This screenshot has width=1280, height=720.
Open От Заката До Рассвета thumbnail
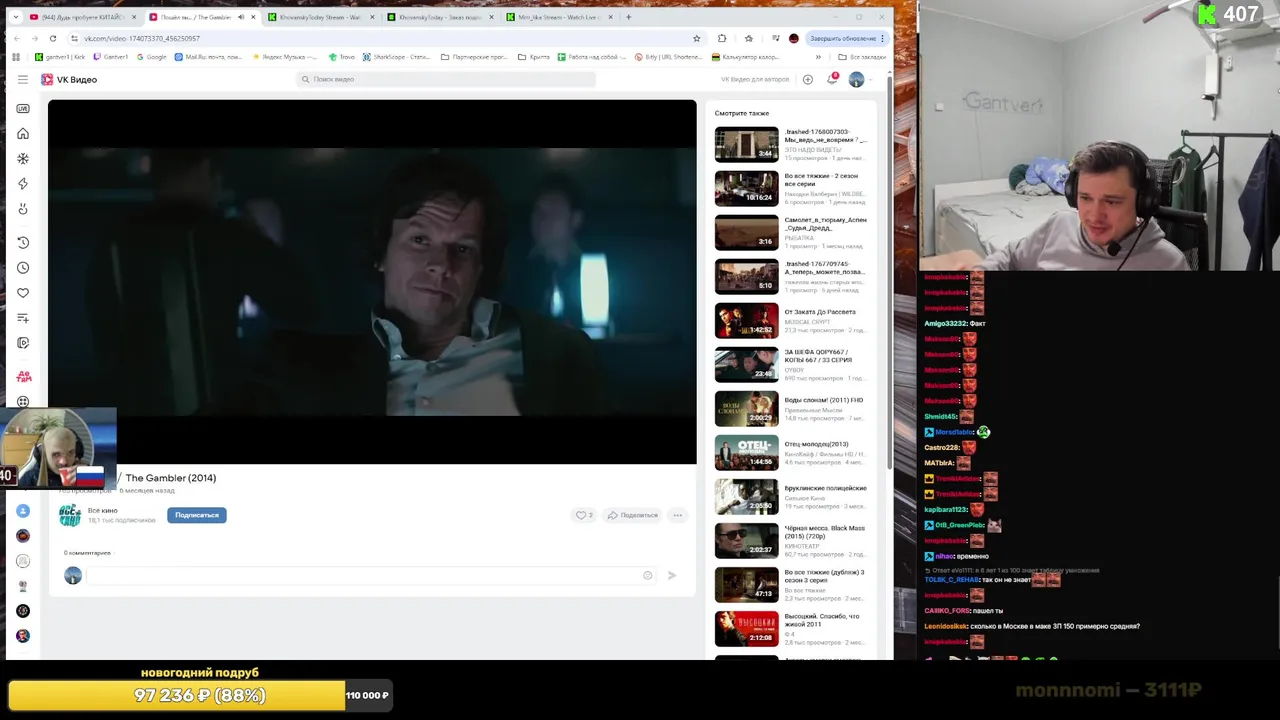coord(746,320)
